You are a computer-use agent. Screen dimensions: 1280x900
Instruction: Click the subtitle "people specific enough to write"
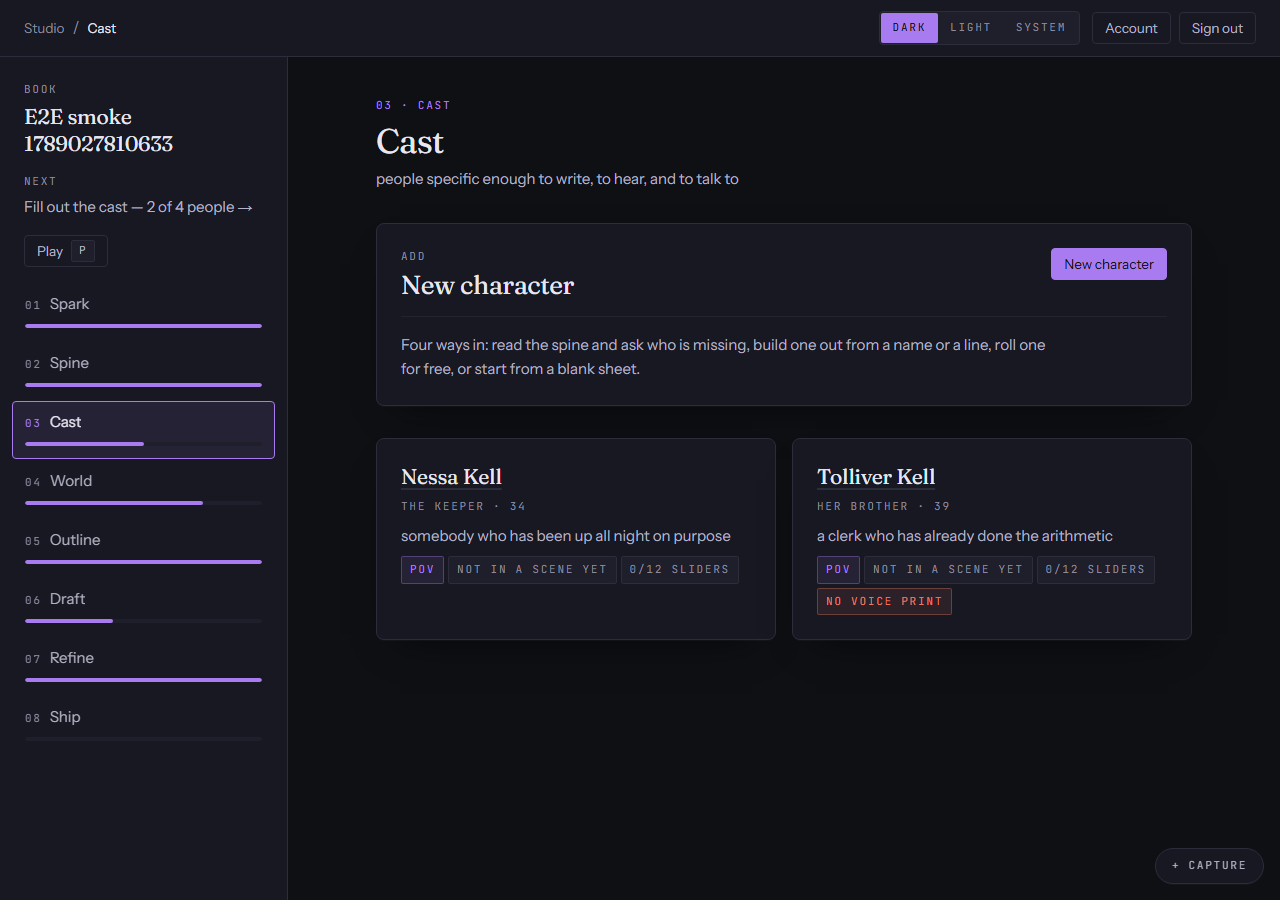[x=557, y=179]
